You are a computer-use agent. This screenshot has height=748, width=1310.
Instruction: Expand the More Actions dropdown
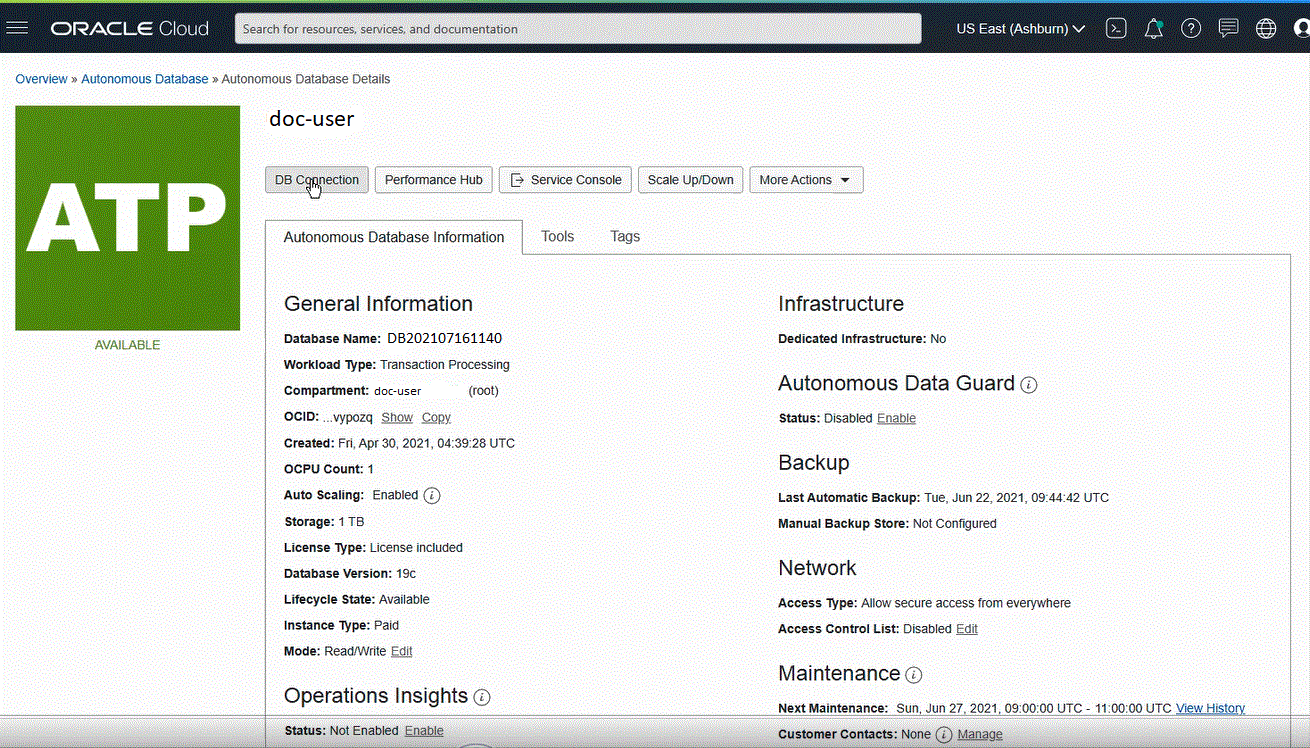(x=805, y=180)
